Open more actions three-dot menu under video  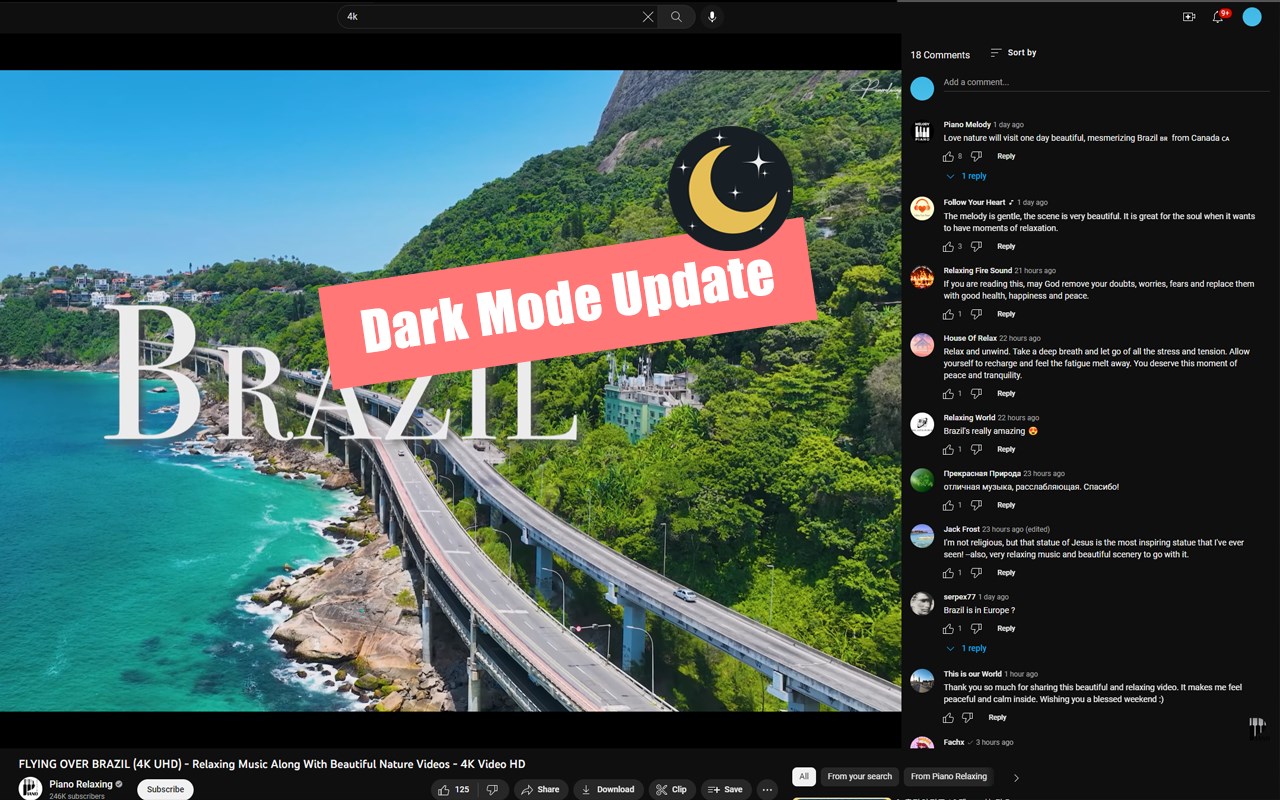(x=767, y=789)
